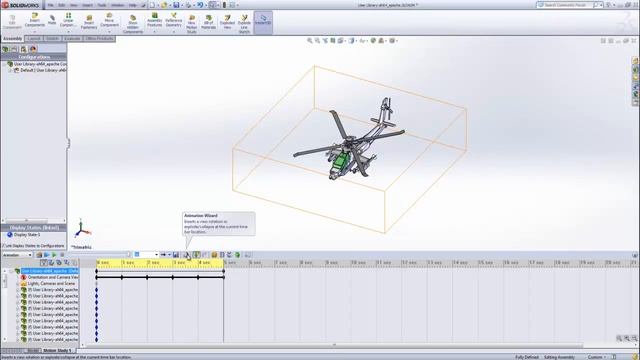640x360 pixels.
Task: Click the Edit Component tool
Action: click(12, 22)
